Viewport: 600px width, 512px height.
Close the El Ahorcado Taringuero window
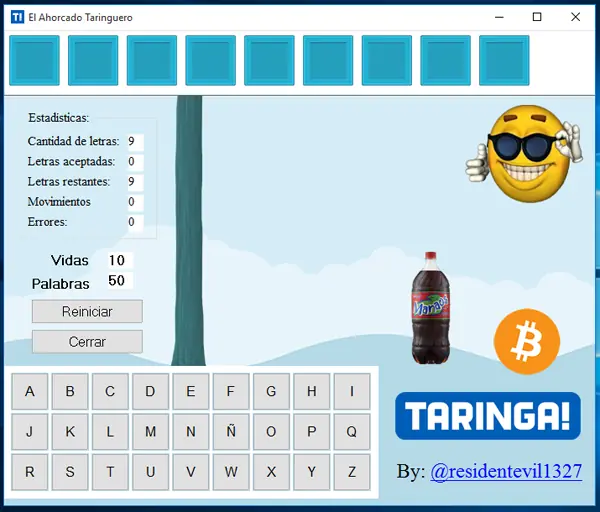tap(575, 17)
